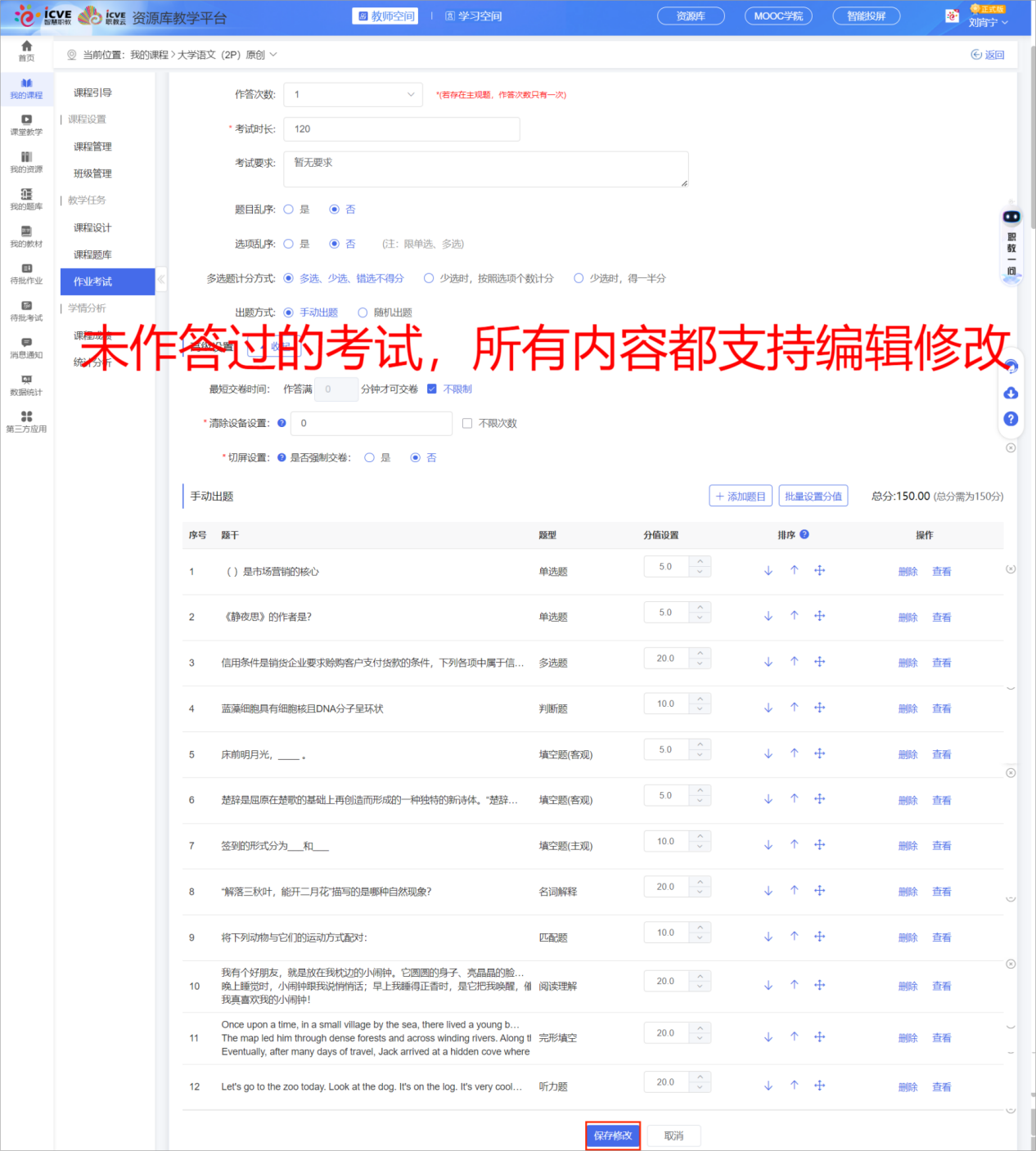Expand the 刘育宁 user account menu
The width and height of the screenshot is (1036, 1151).
(989, 22)
